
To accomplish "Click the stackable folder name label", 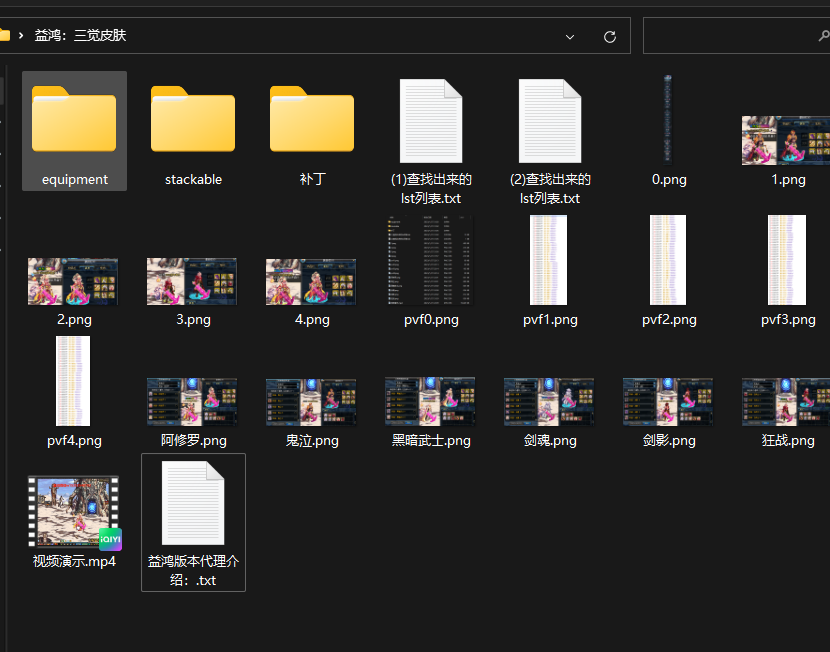I will 193,179.
